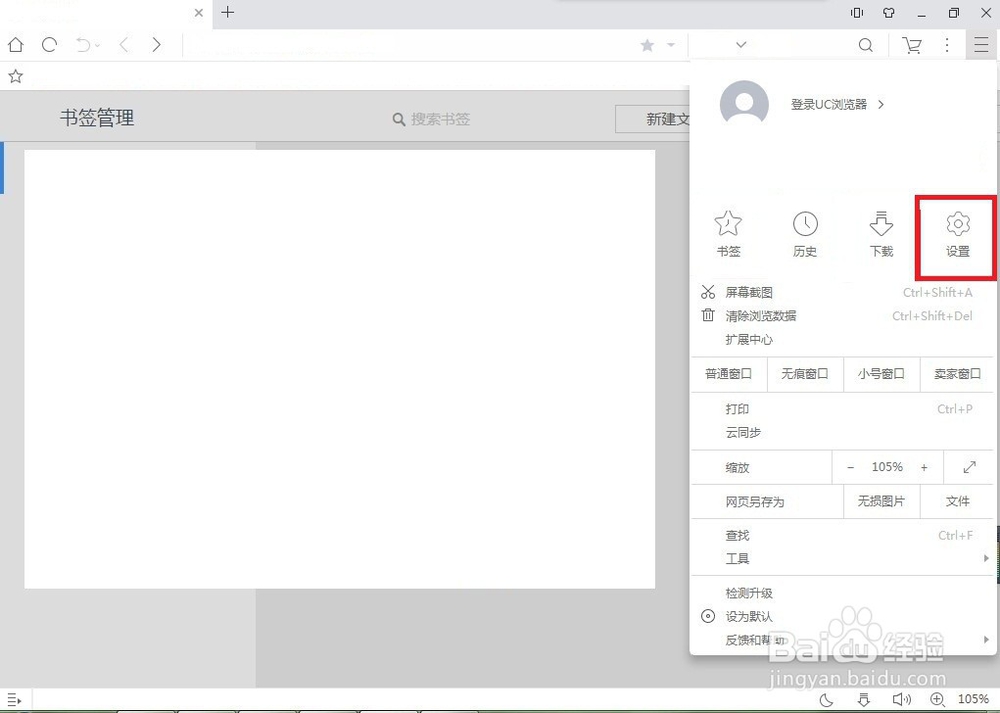Open the 历史 (History) icon

pyautogui.click(x=805, y=236)
